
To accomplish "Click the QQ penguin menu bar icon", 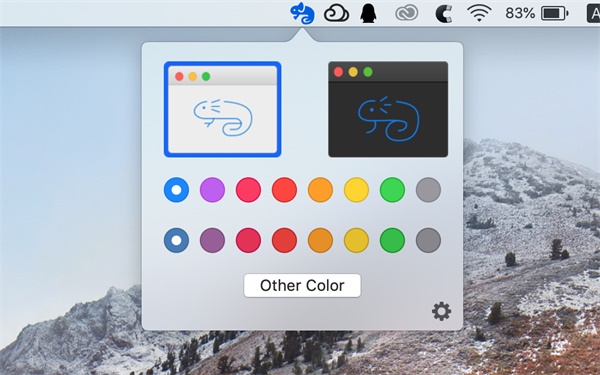I will tap(368, 13).
